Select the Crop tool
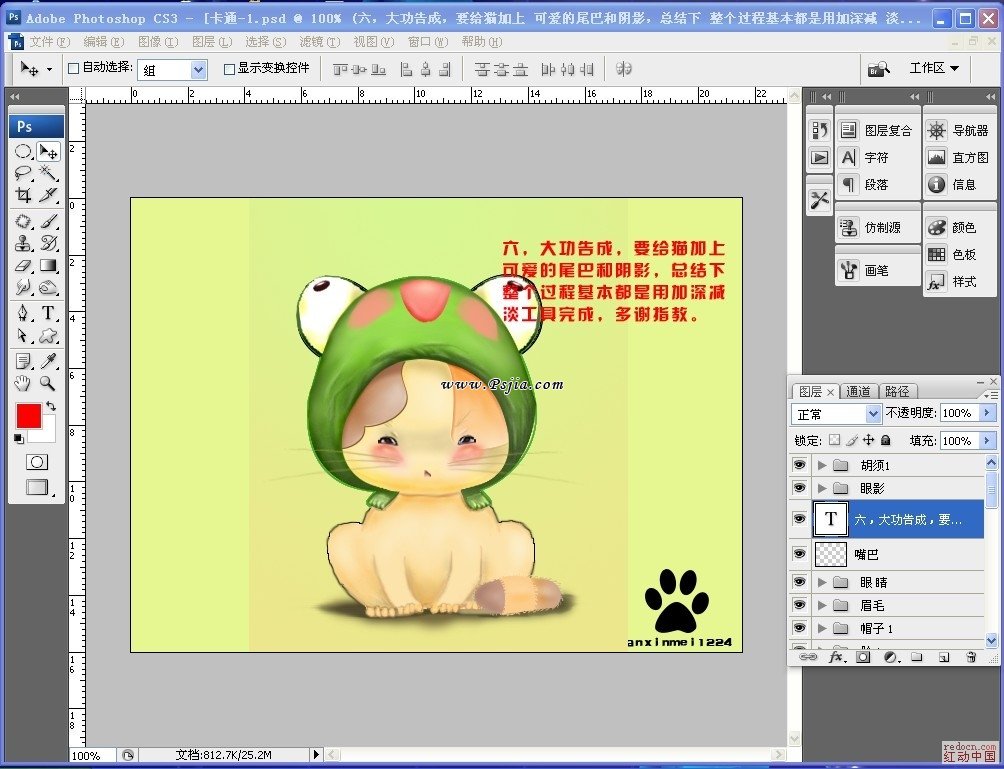 (23, 195)
